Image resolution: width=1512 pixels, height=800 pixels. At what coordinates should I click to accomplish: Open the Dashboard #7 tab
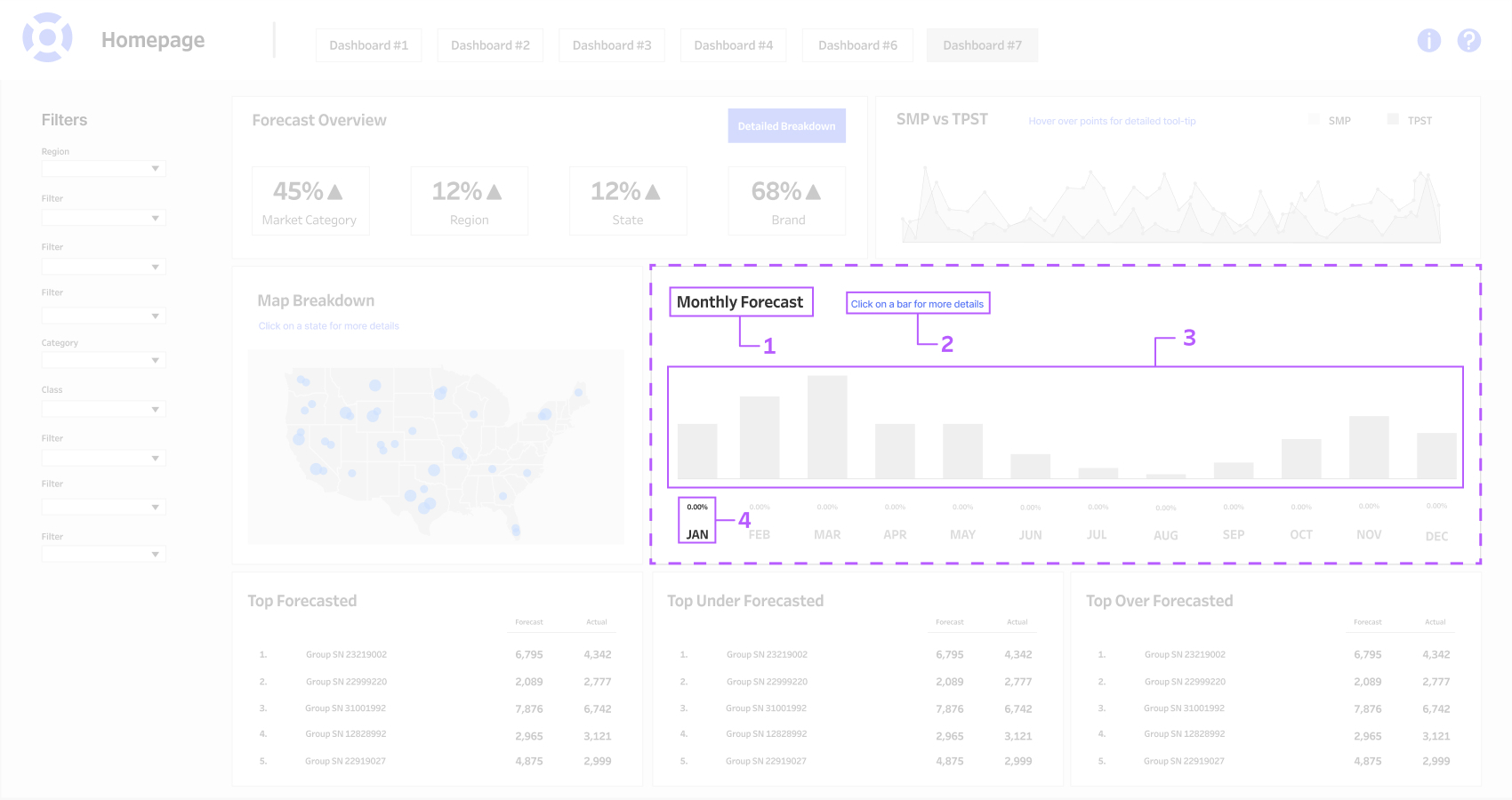point(982,45)
